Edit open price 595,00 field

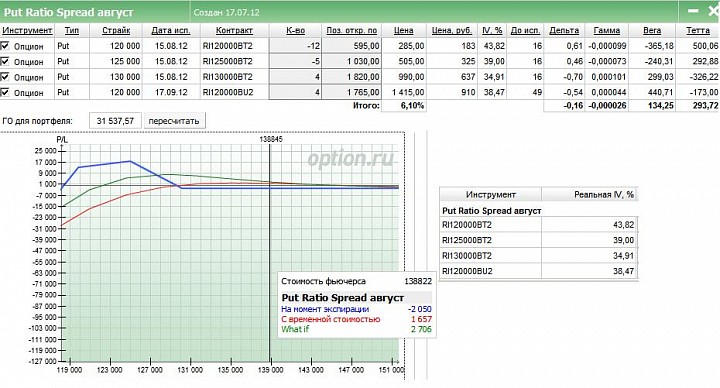tap(352, 46)
